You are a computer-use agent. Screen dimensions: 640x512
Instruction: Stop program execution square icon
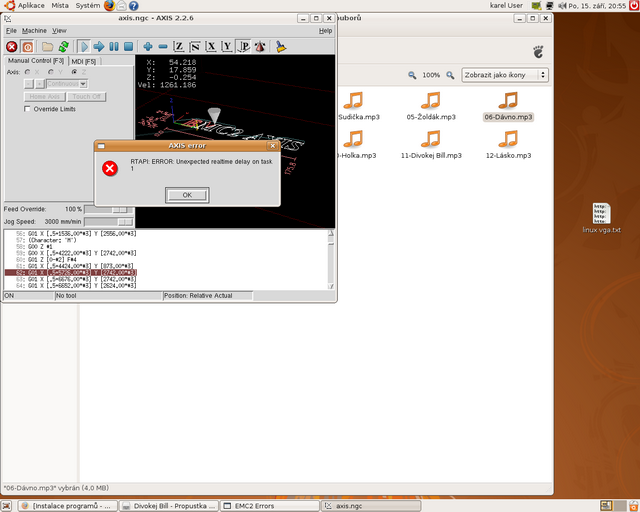[x=129, y=46]
